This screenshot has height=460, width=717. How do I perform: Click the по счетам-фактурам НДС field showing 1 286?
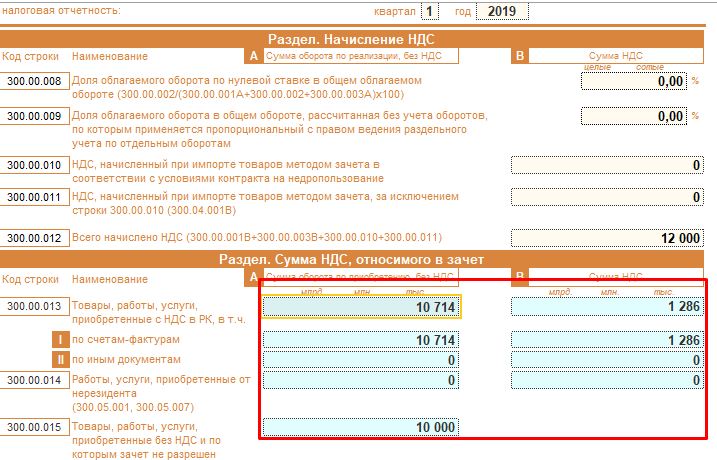607,340
